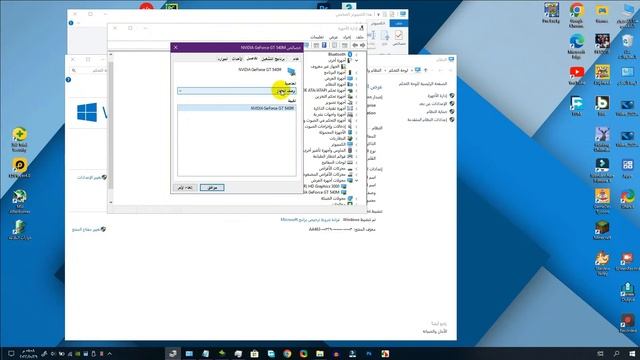Expand the لوحات المفاتيح category
Image resolution: width=640 pixels, height=360 pixels.
click(356, 162)
